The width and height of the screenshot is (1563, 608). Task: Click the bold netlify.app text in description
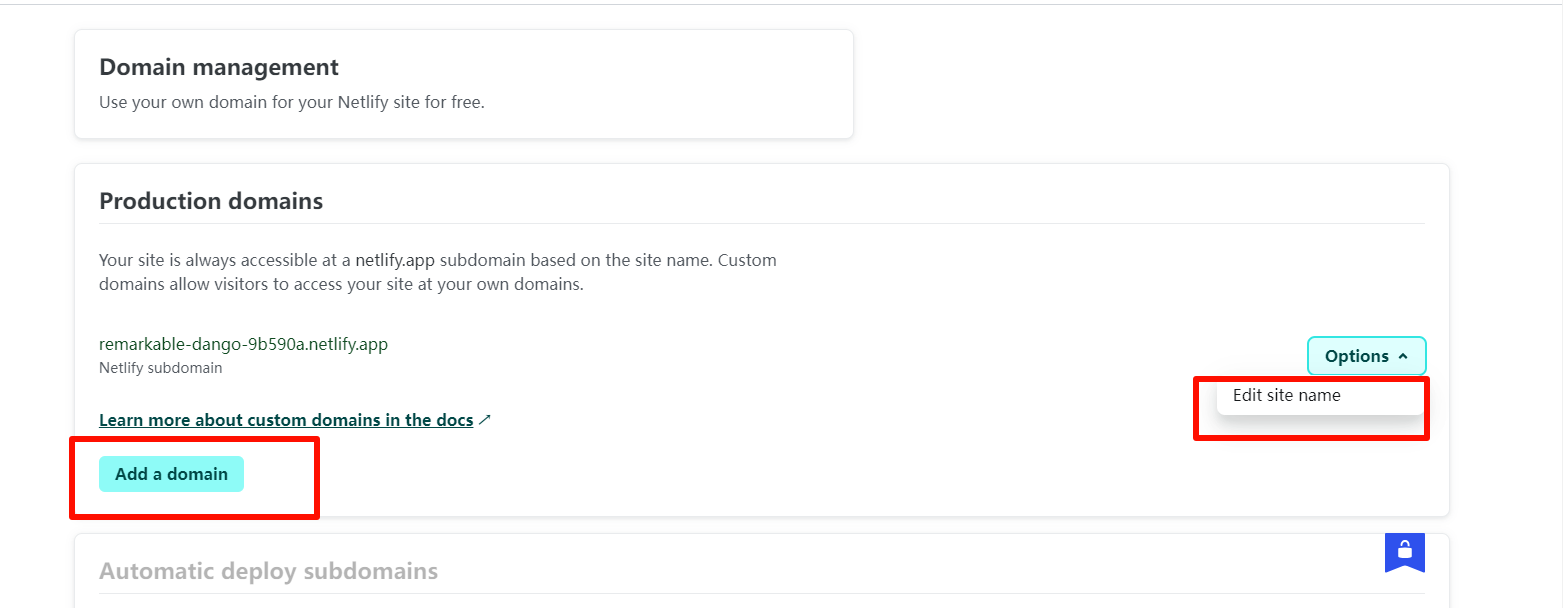coord(395,260)
